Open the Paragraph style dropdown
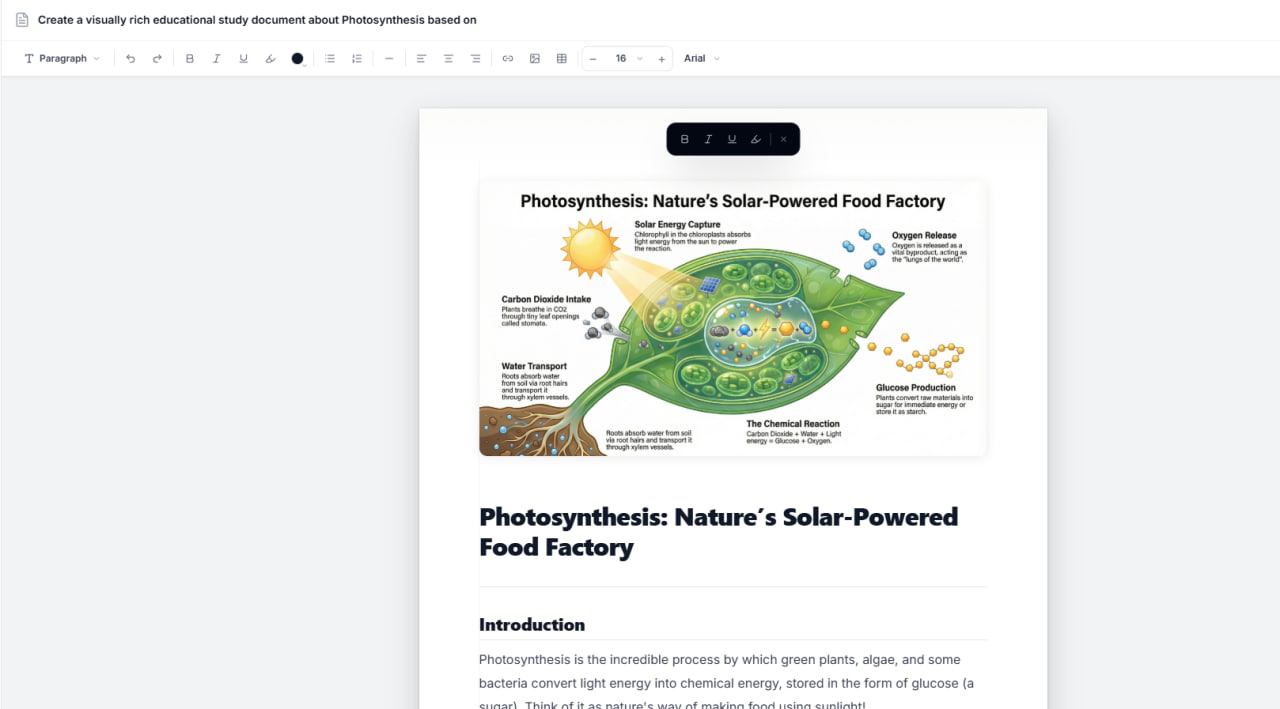Screen dimensions: 1280x709 click(x=62, y=59)
